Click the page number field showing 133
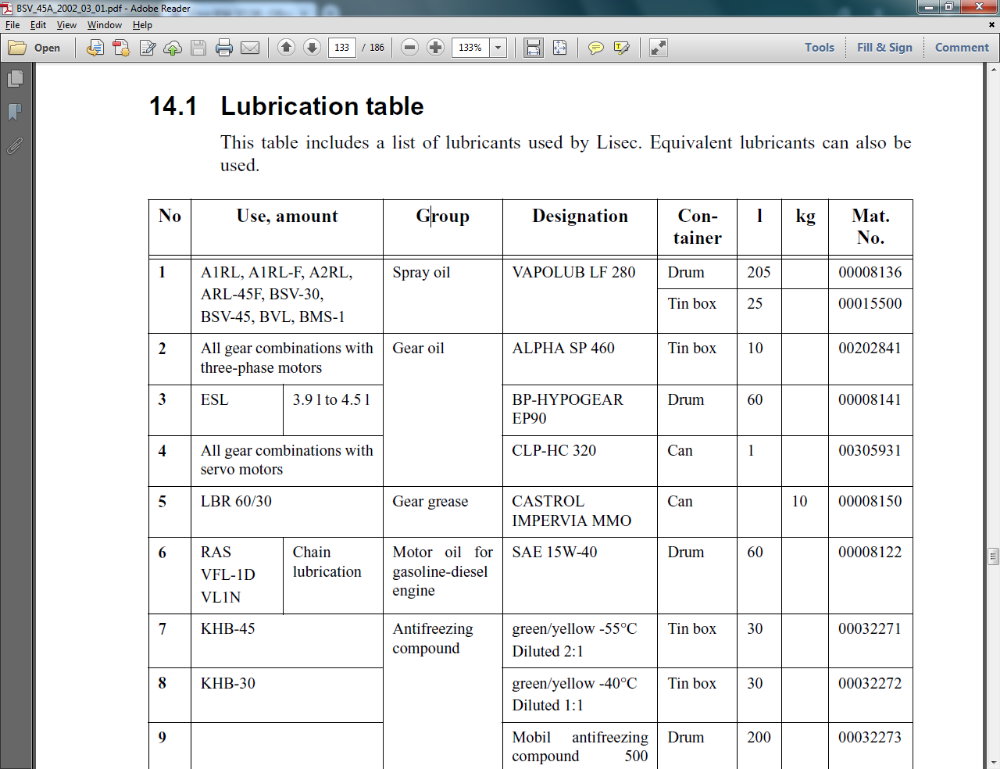This screenshot has width=1000, height=769. 341,48
